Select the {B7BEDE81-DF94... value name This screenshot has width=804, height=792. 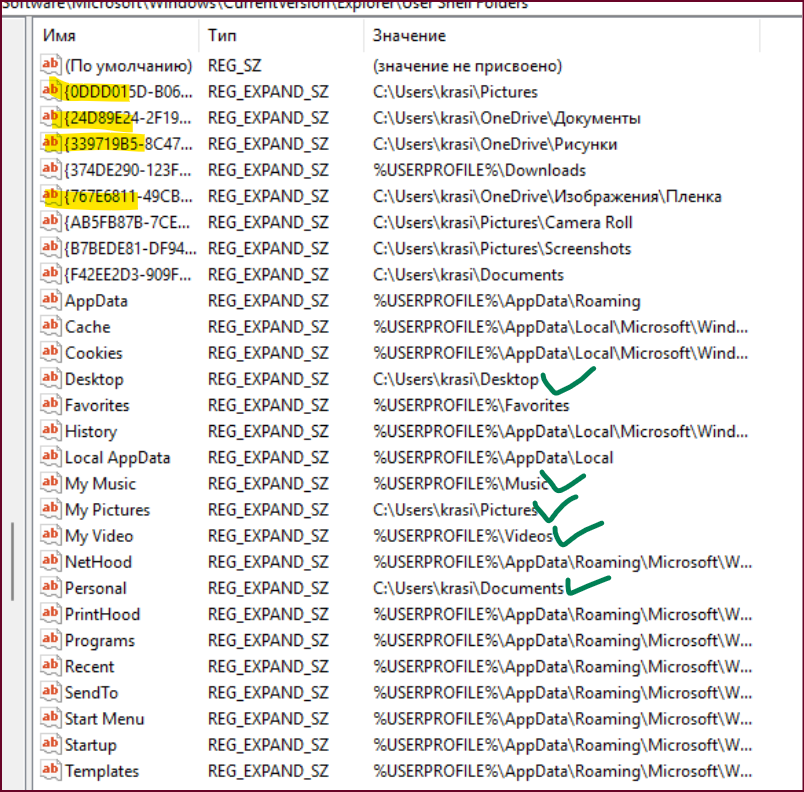130,249
